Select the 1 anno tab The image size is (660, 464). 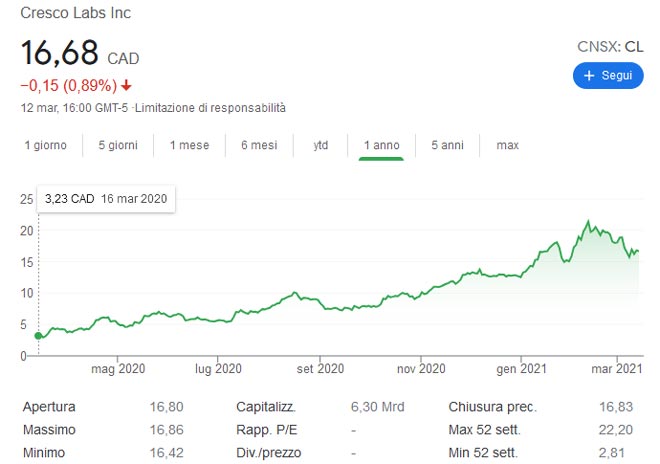click(381, 146)
